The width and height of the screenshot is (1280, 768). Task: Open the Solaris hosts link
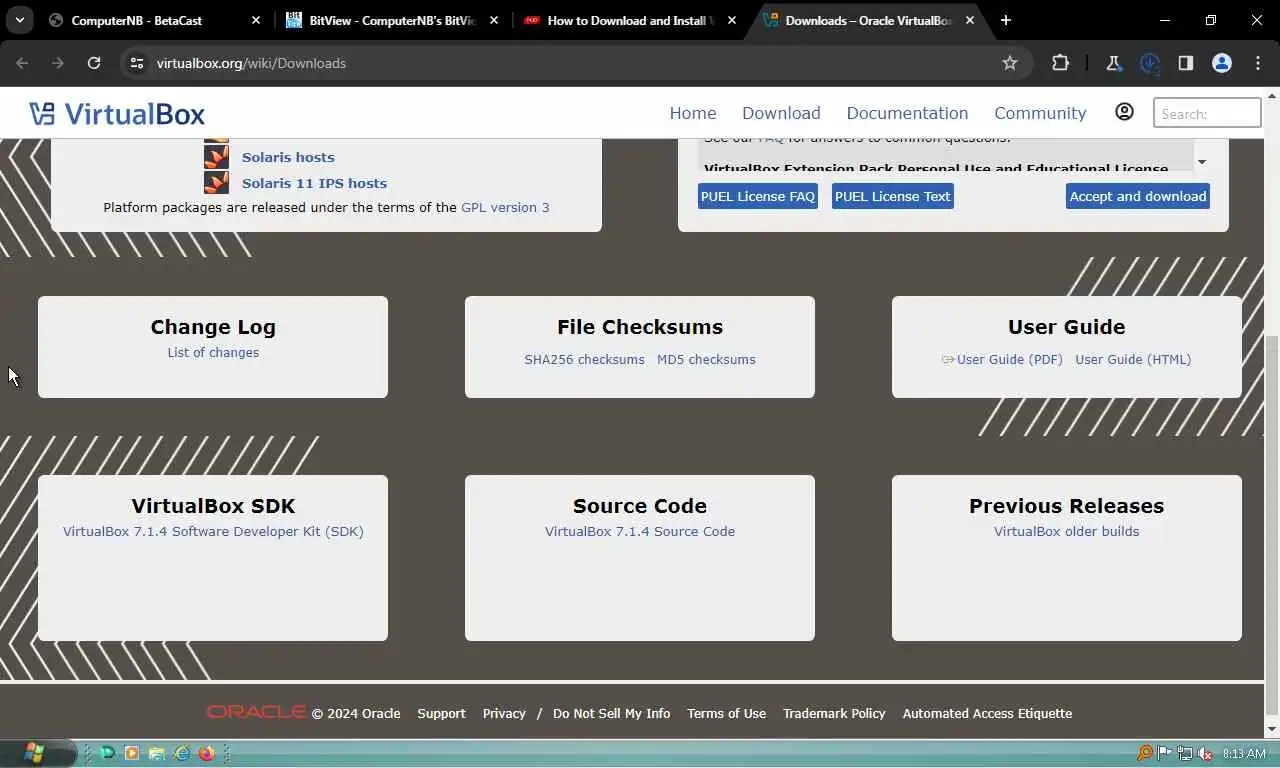[288, 157]
